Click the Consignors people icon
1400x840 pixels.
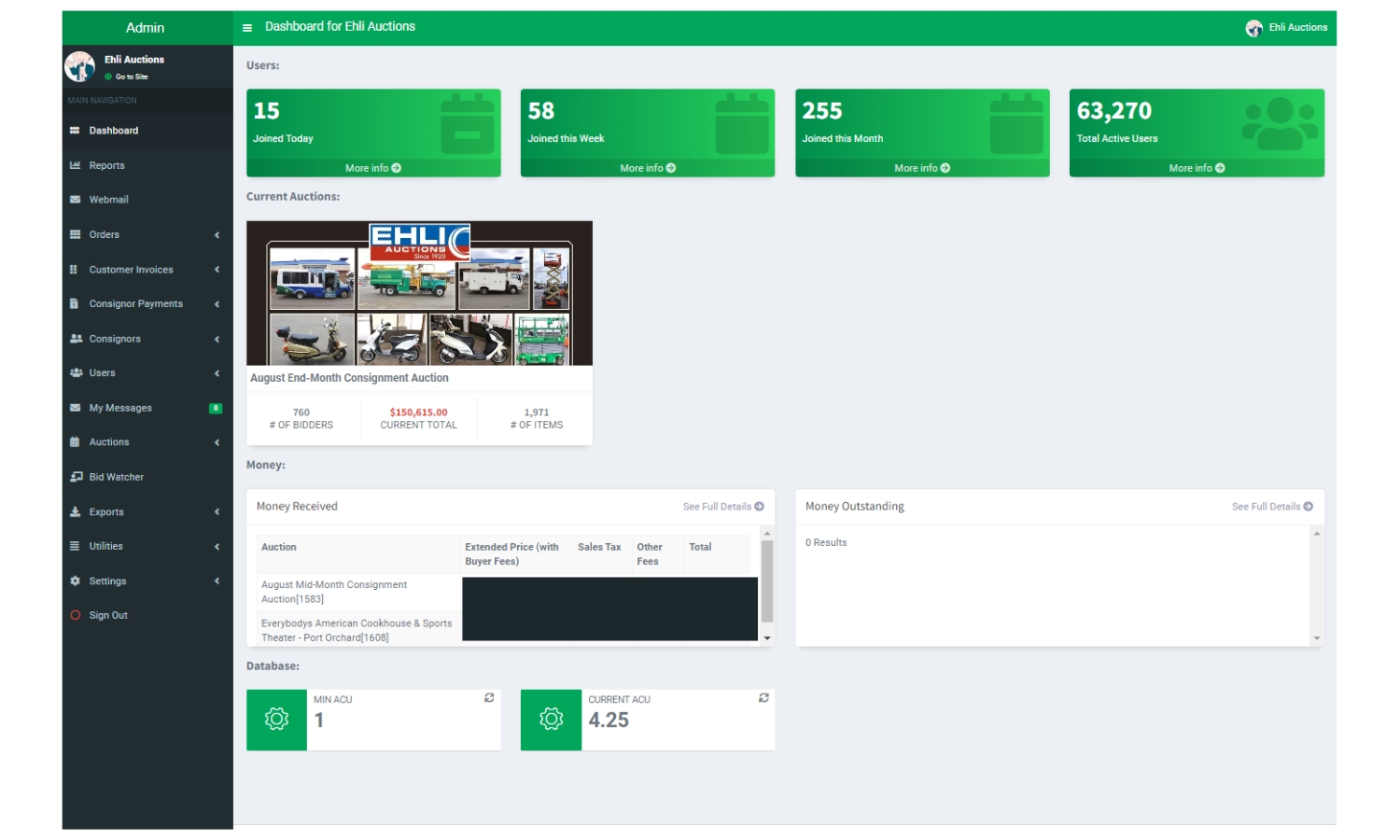(76, 339)
